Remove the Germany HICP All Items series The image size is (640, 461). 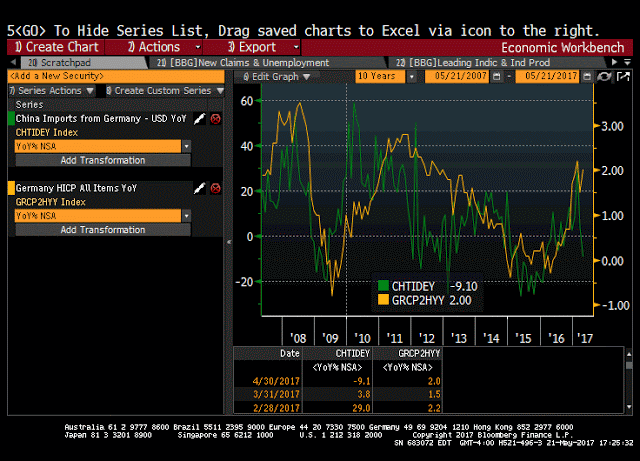(x=216, y=188)
